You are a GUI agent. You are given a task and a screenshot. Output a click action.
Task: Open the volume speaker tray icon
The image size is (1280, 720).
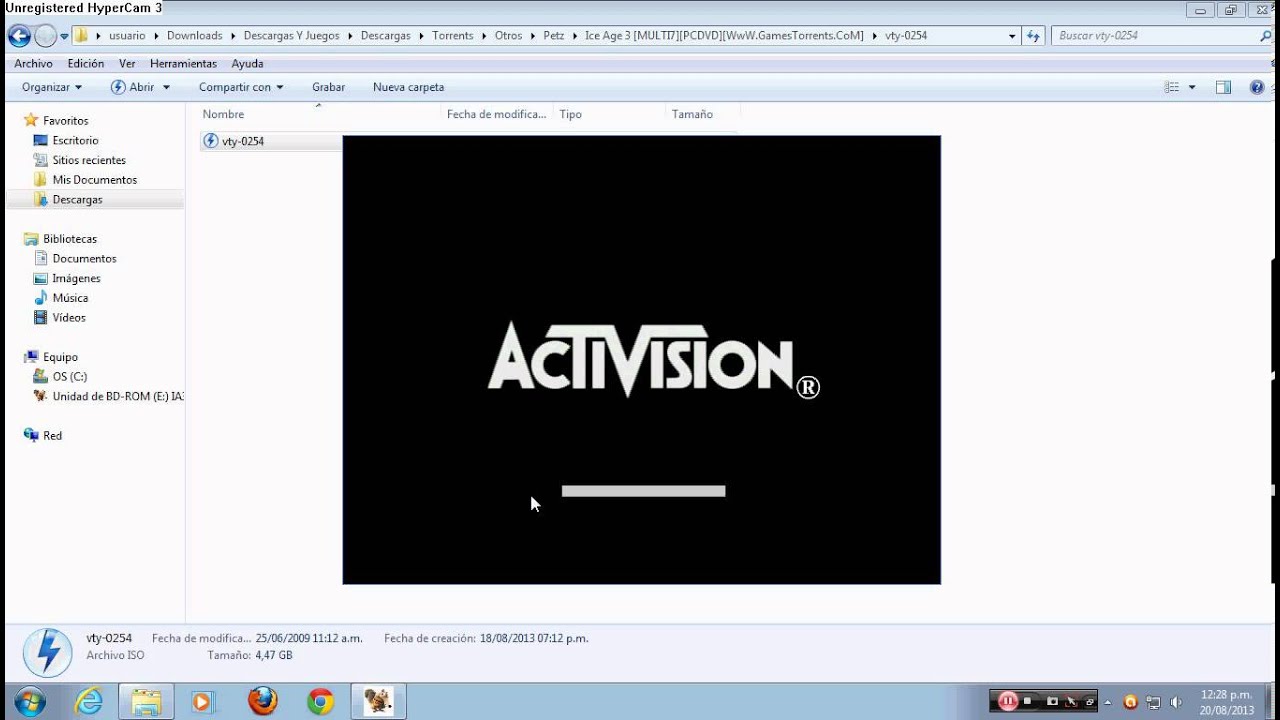click(x=1175, y=702)
